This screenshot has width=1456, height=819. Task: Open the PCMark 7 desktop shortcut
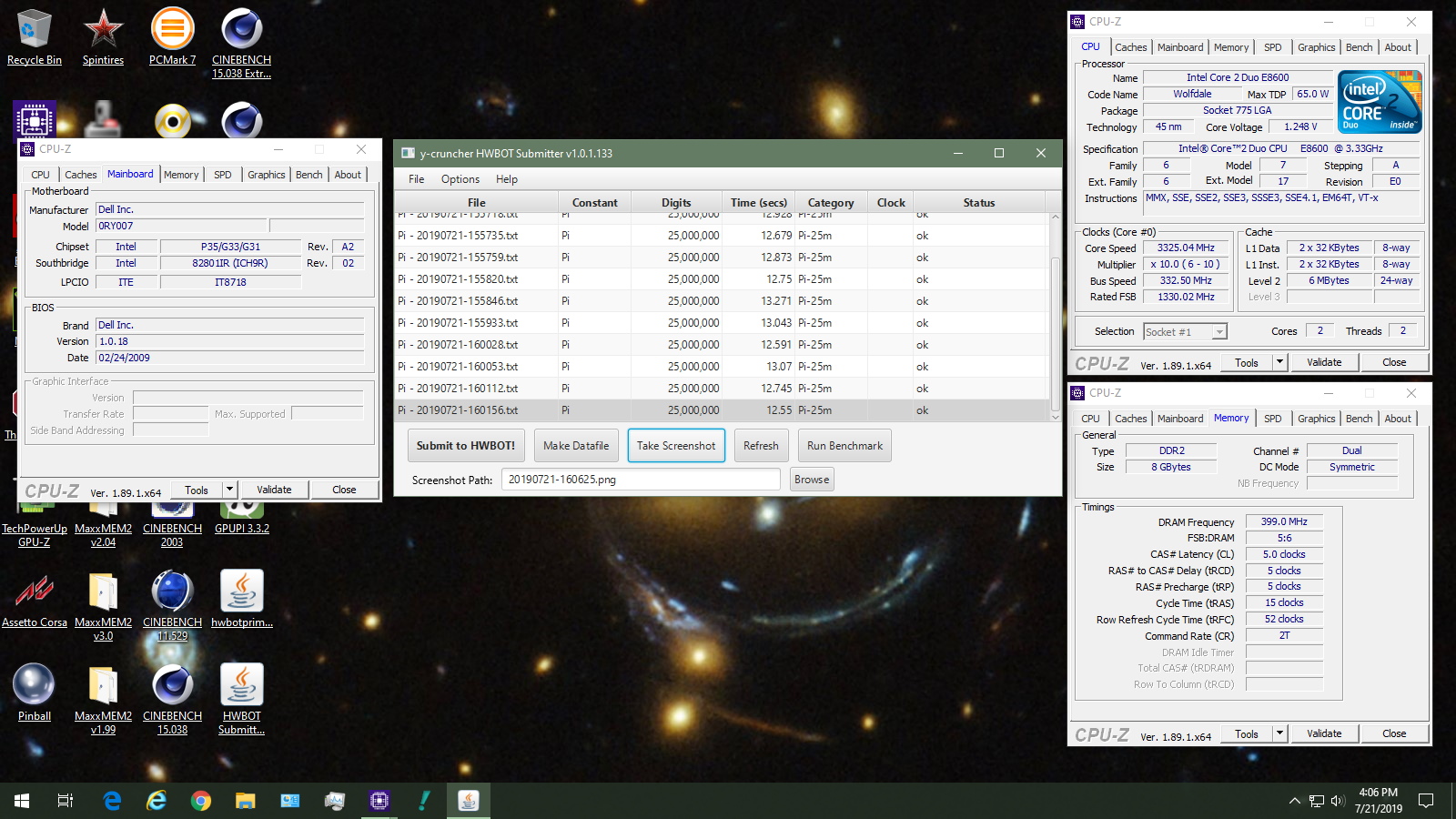[x=172, y=36]
